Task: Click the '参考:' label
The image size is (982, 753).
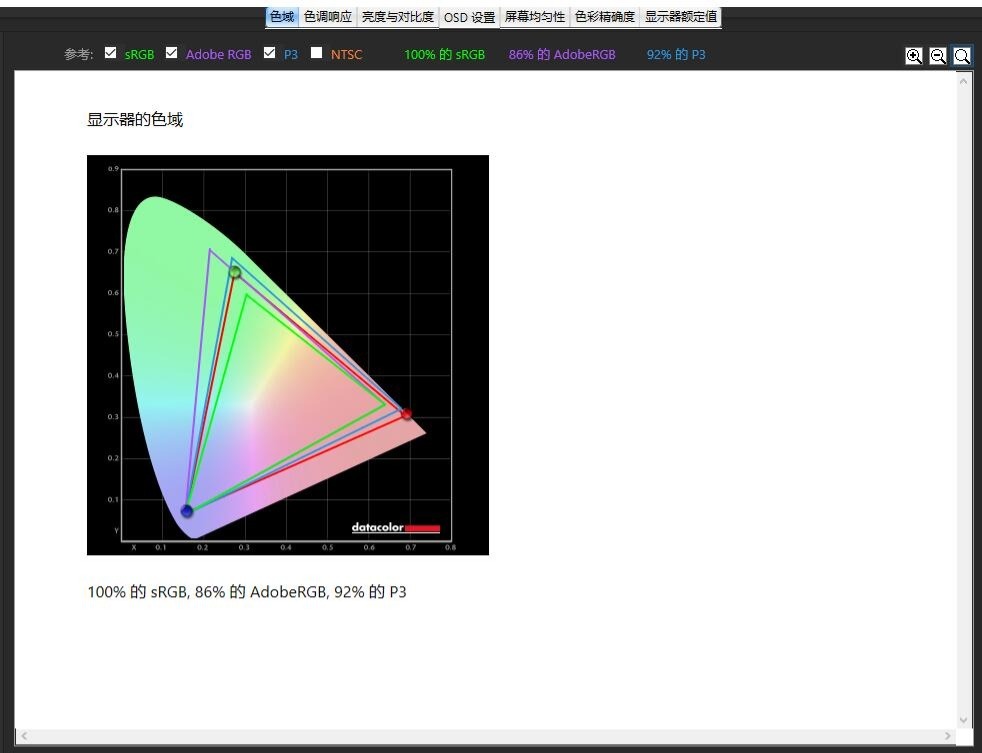Action: pos(78,55)
